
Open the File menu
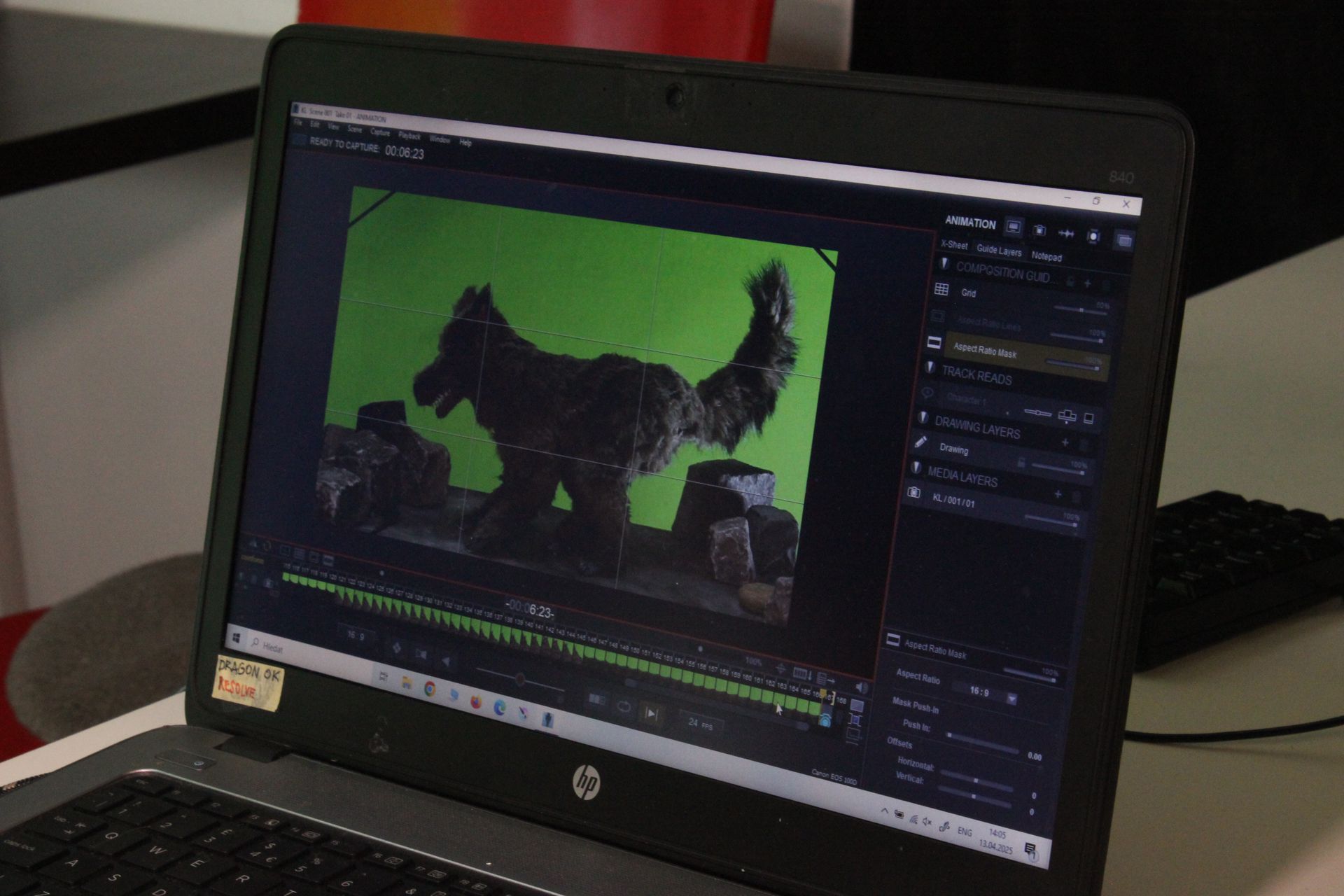[298, 124]
